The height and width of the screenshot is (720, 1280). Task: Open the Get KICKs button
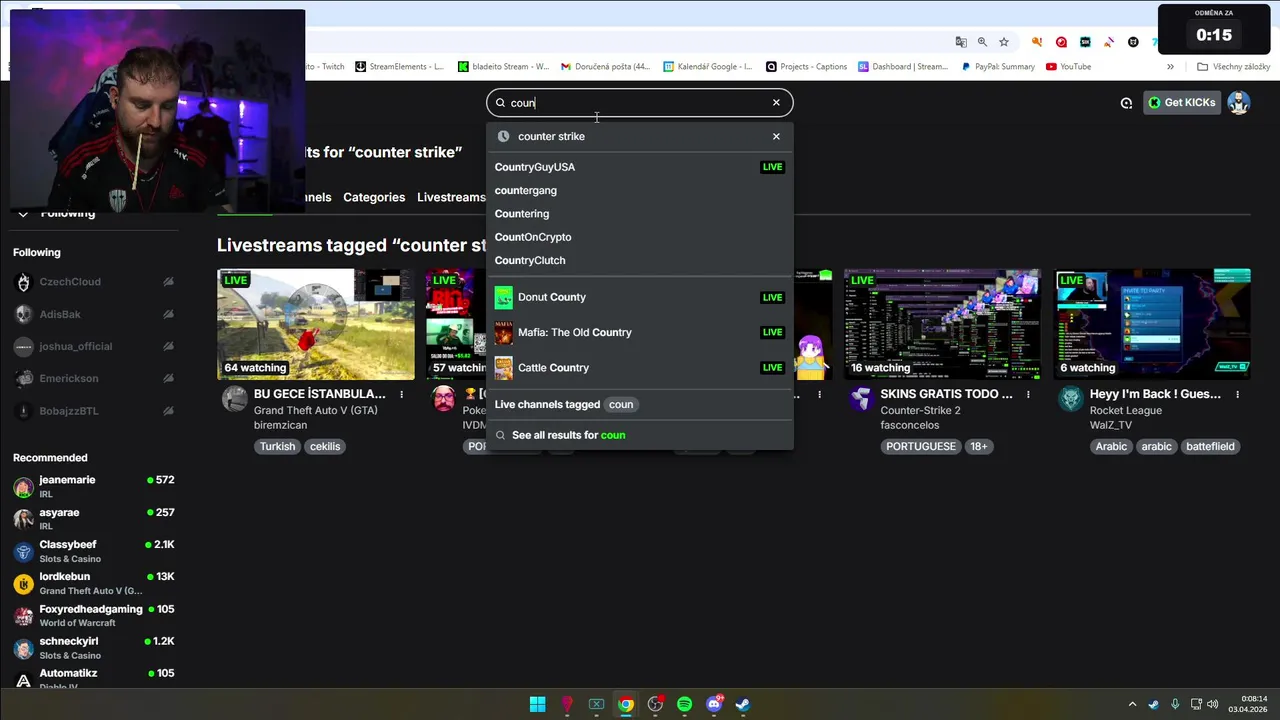[1182, 102]
